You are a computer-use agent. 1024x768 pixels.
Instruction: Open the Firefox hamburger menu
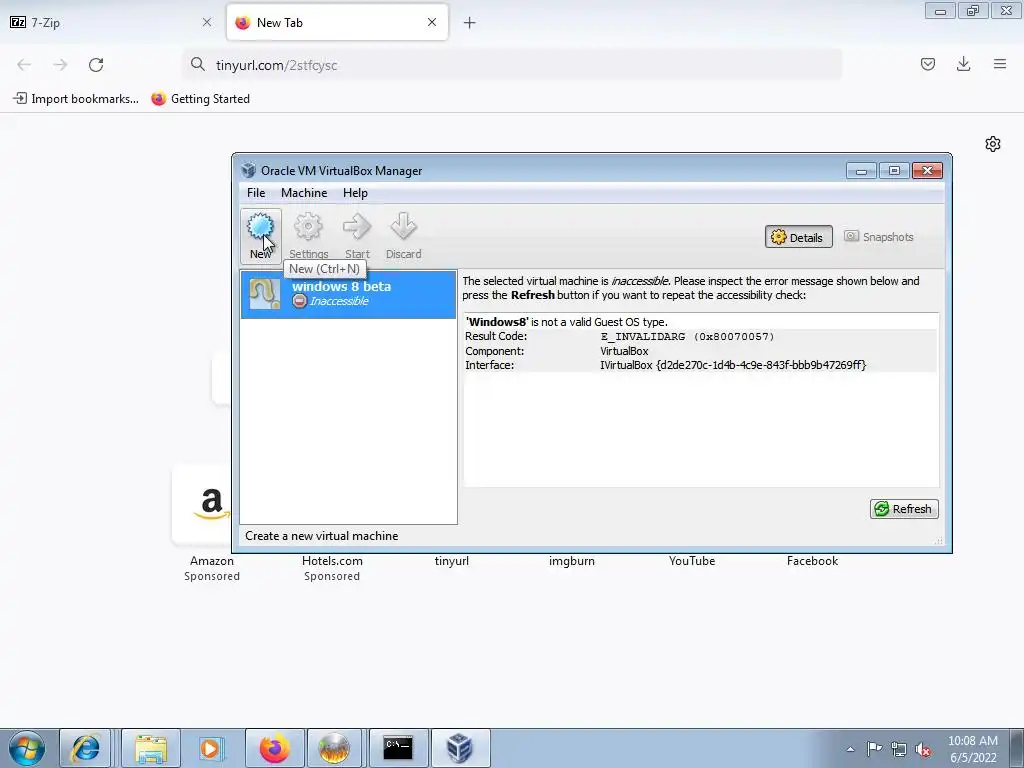tap(1000, 64)
